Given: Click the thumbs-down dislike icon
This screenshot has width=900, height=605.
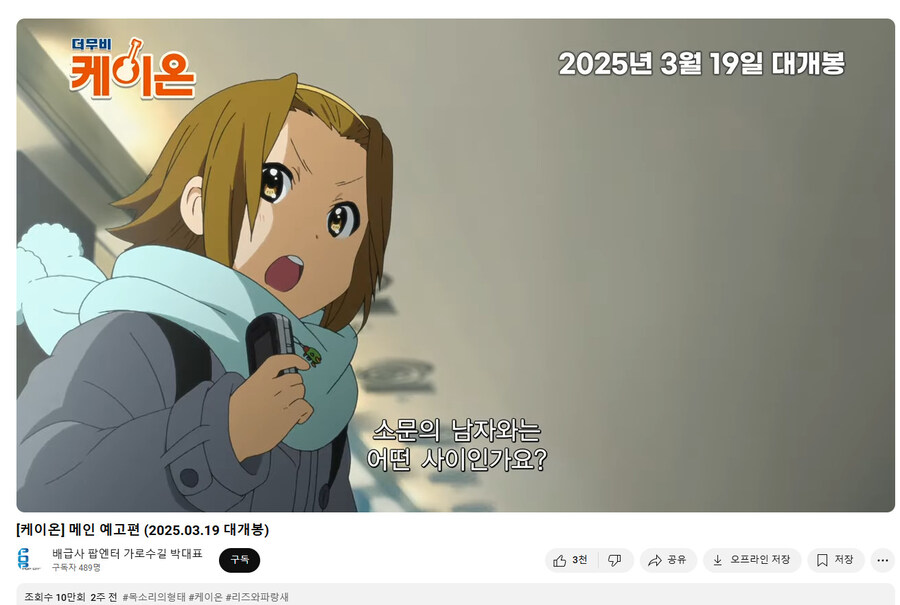Looking at the screenshot, I should (615, 560).
